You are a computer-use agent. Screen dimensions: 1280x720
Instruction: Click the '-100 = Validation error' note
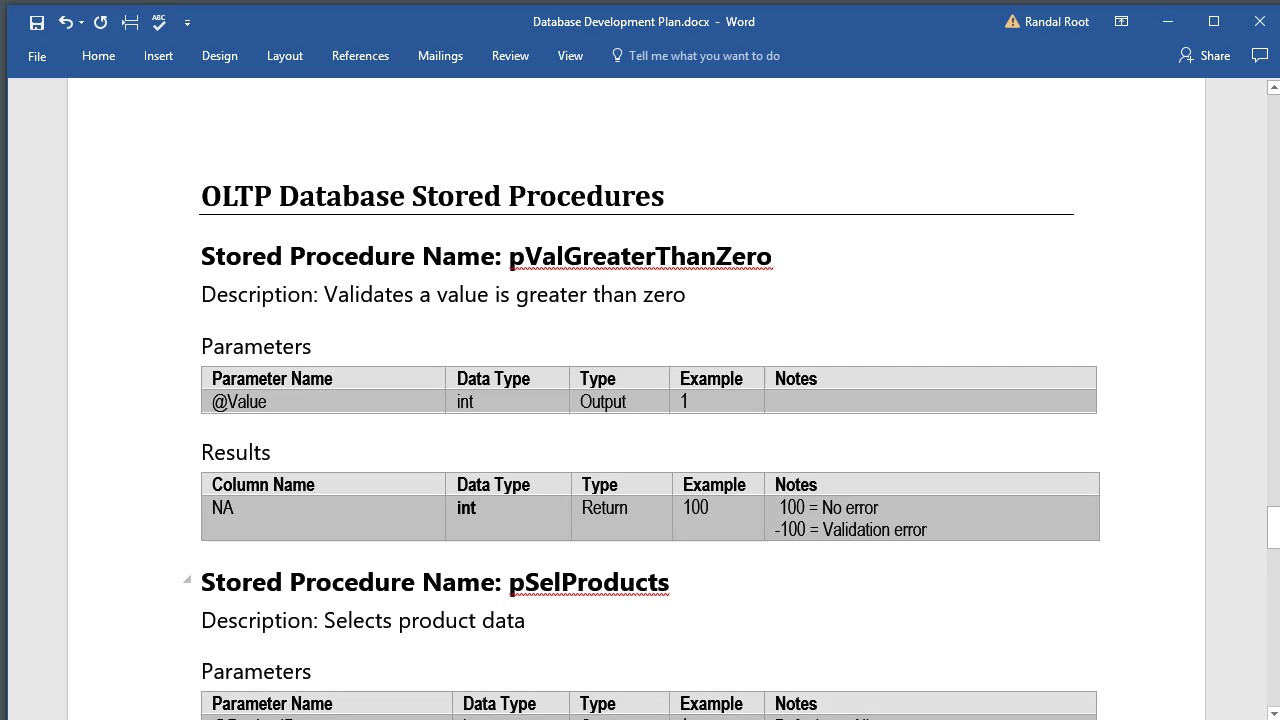point(850,530)
